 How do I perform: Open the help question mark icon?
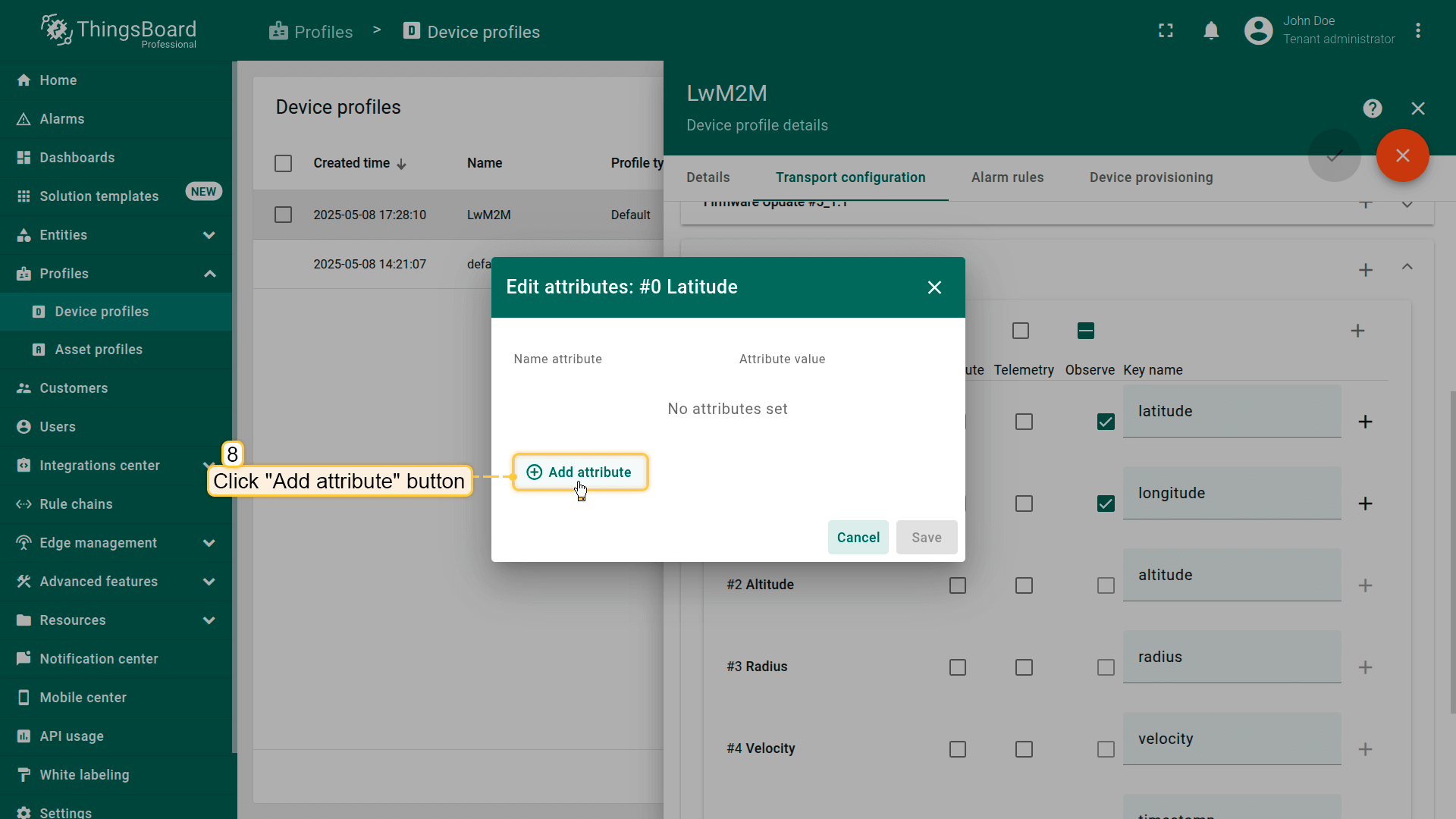(1372, 108)
